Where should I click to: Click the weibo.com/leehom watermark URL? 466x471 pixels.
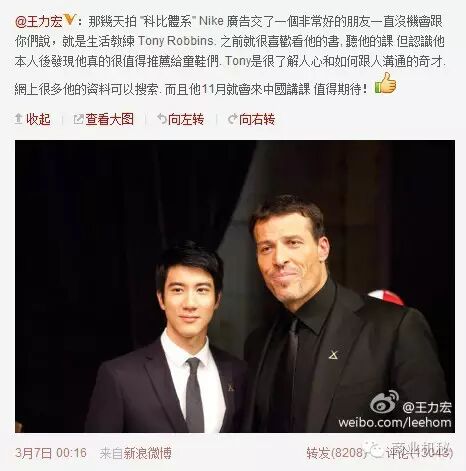pos(395,423)
